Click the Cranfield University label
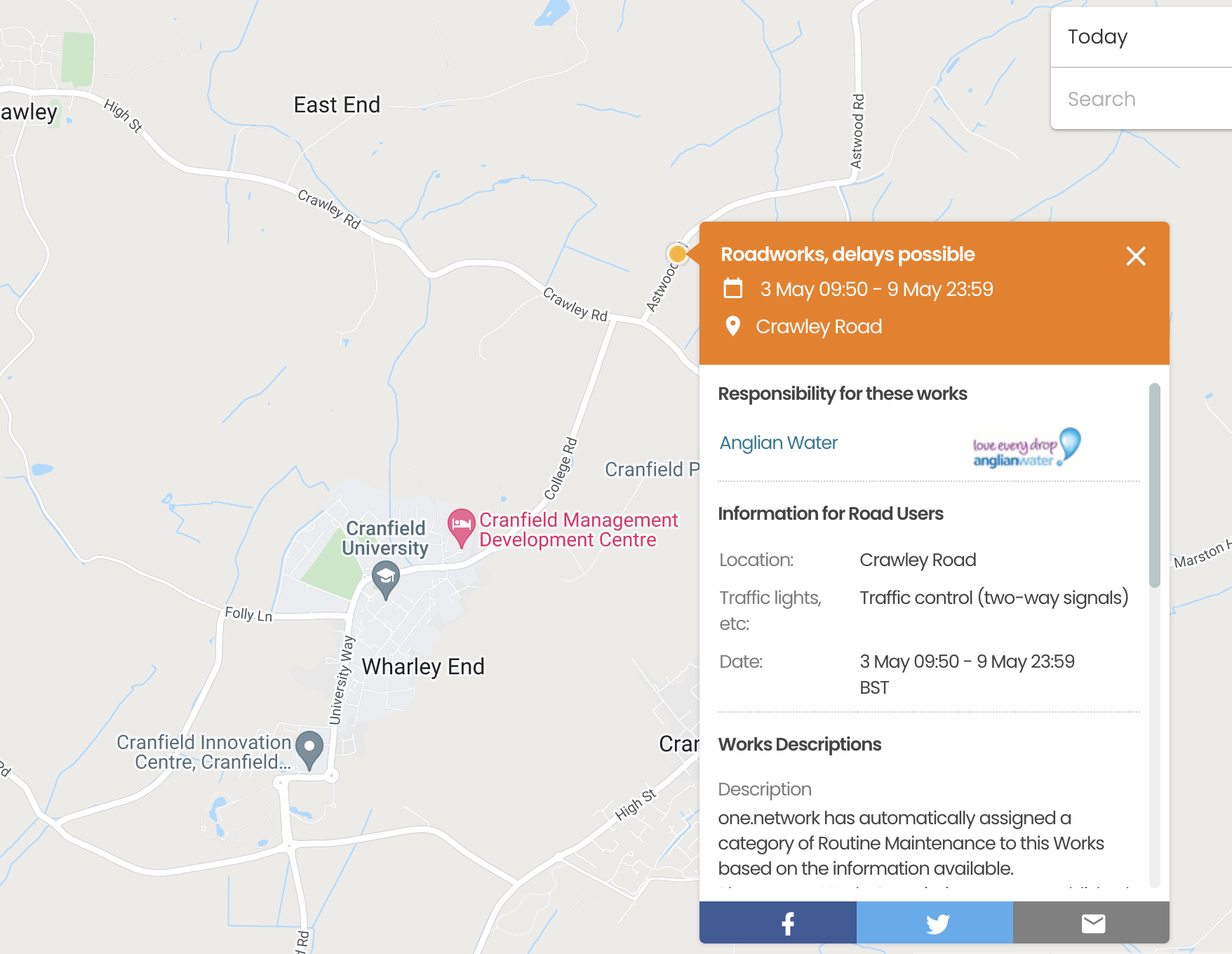 tap(385, 538)
